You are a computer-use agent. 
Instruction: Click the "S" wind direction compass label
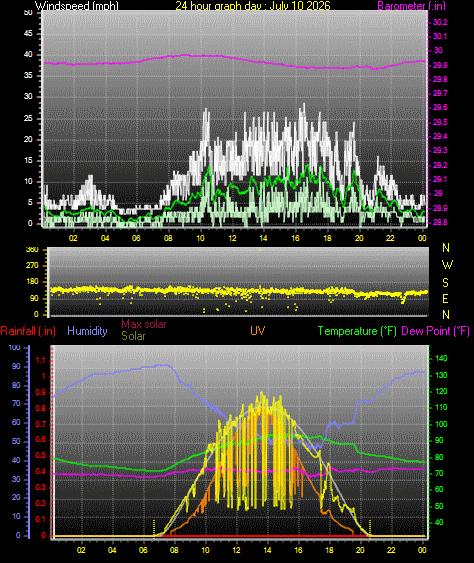click(x=445, y=283)
